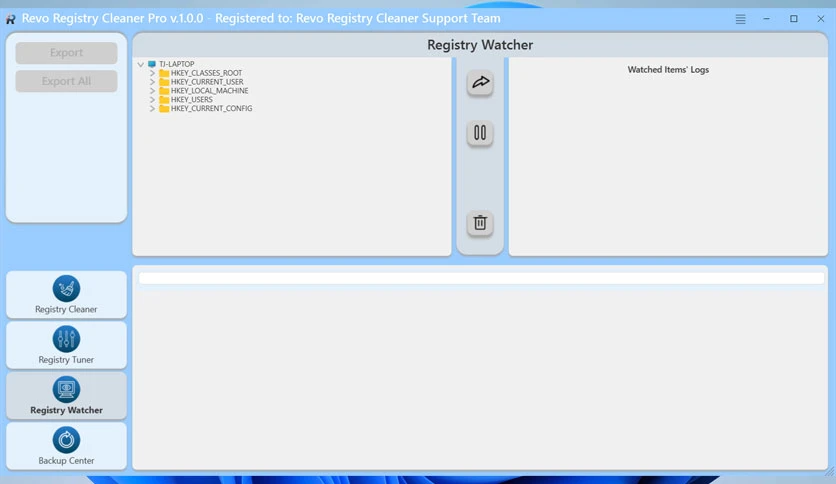836x484 pixels.
Task: Close the Revo Registry Cleaner window
Action: coord(821,19)
